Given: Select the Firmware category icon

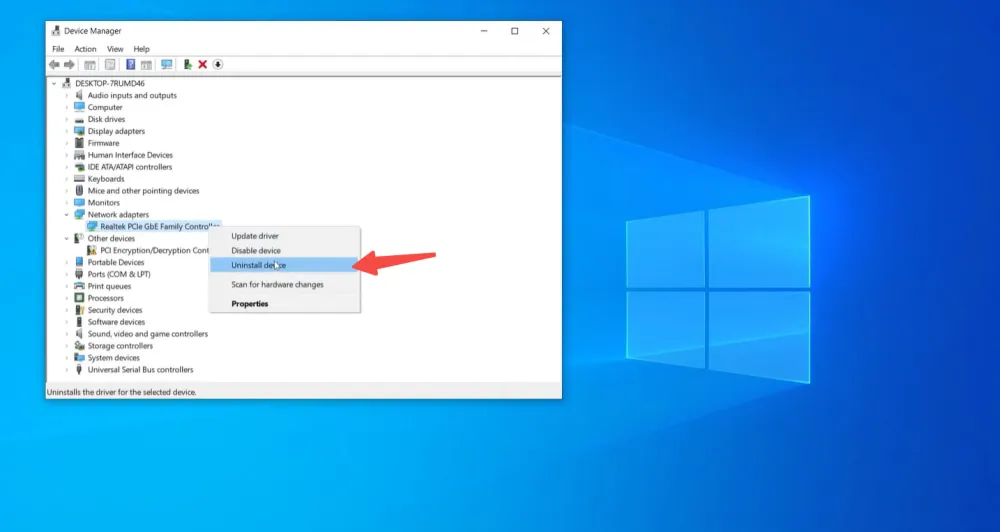Looking at the screenshot, I should click(79, 143).
